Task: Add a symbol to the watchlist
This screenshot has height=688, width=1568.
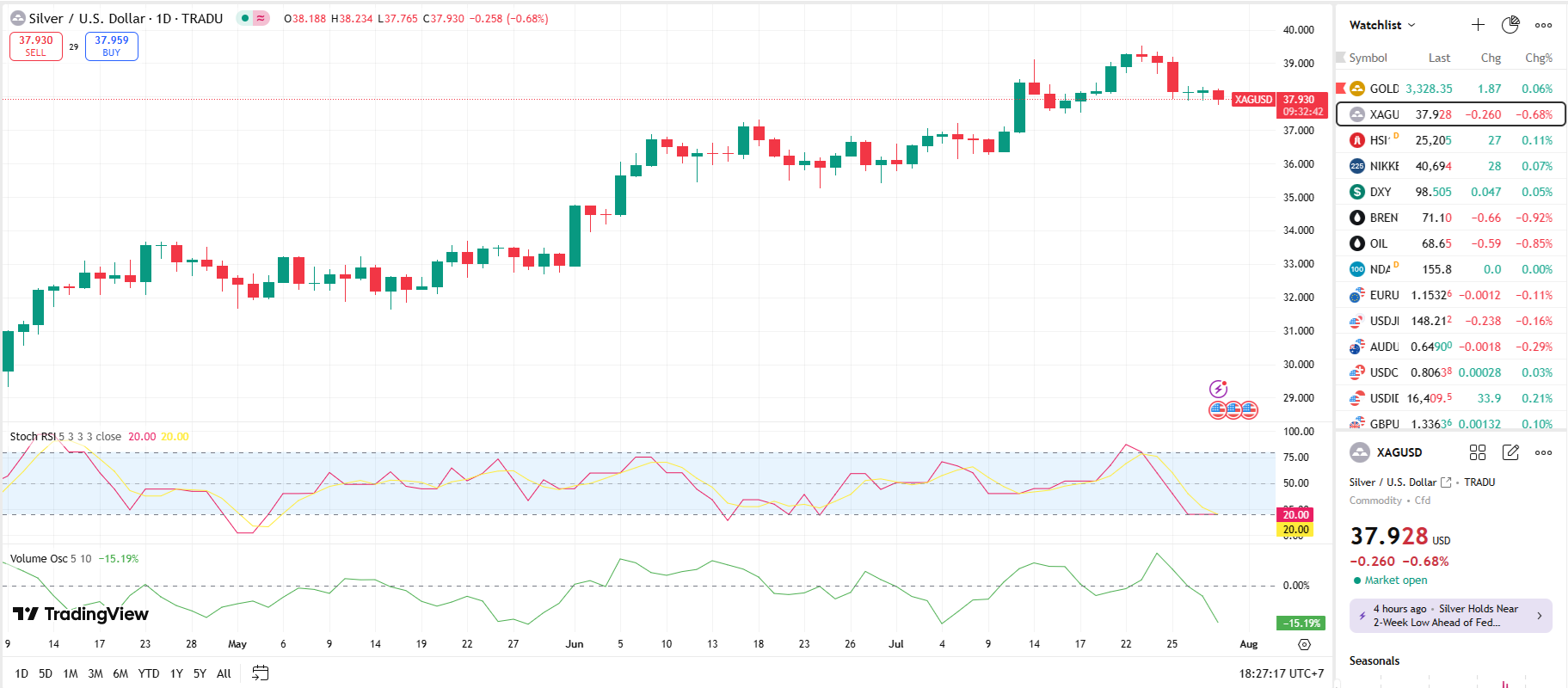Action: [x=1478, y=25]
